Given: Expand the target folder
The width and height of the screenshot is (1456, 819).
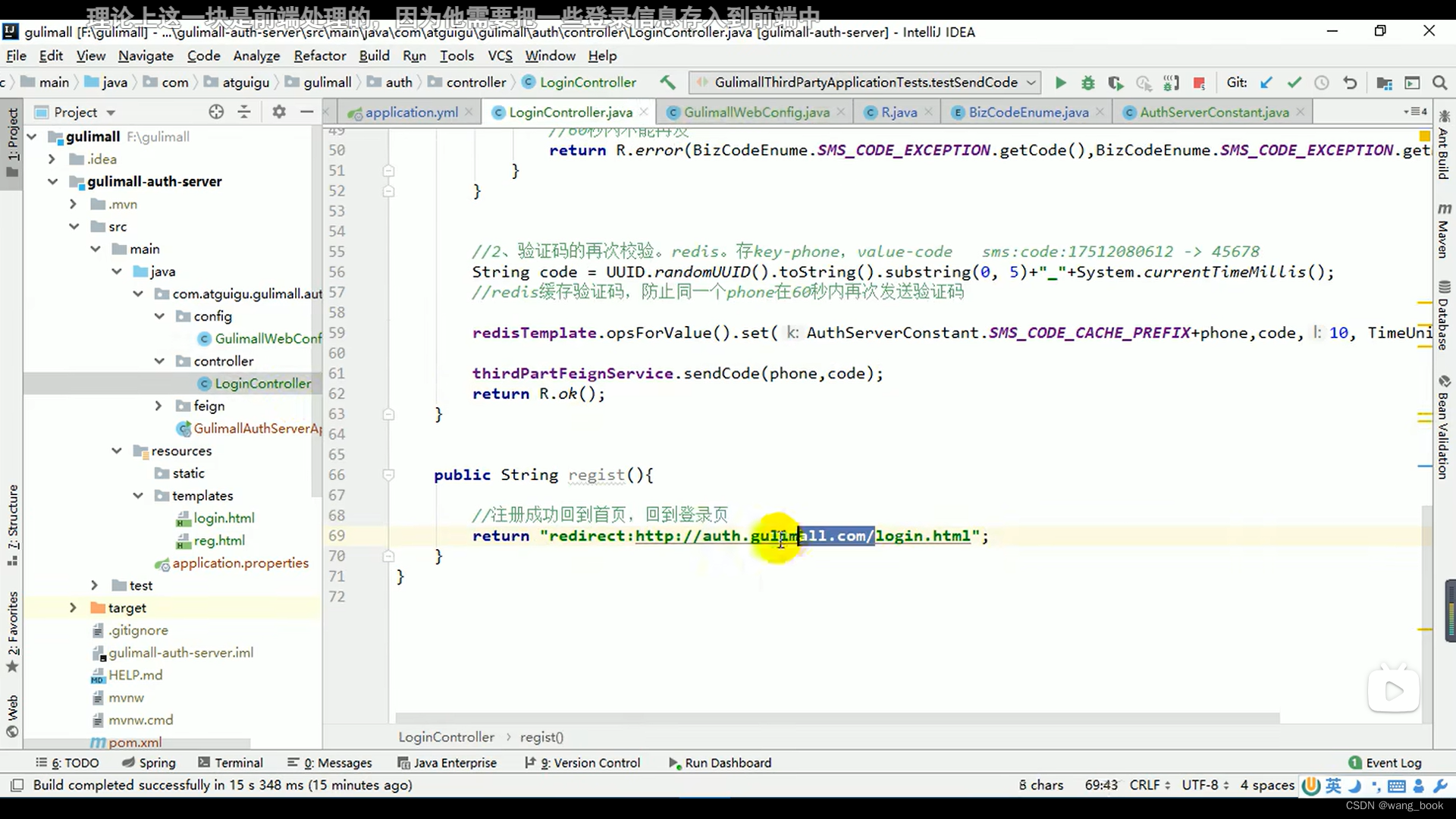Looking at the screenshot, I should (x=73, y=607).
